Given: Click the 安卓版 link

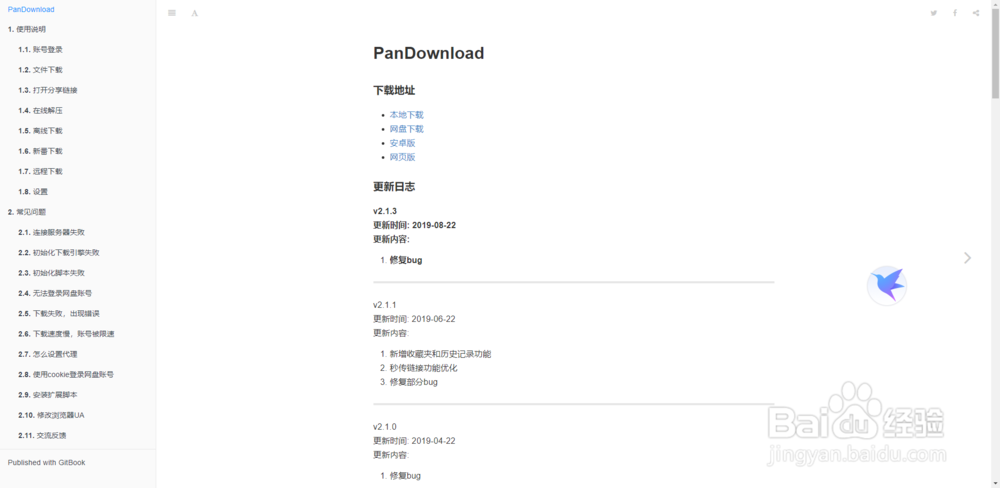Looking at the screenshot, I should 402,143.
